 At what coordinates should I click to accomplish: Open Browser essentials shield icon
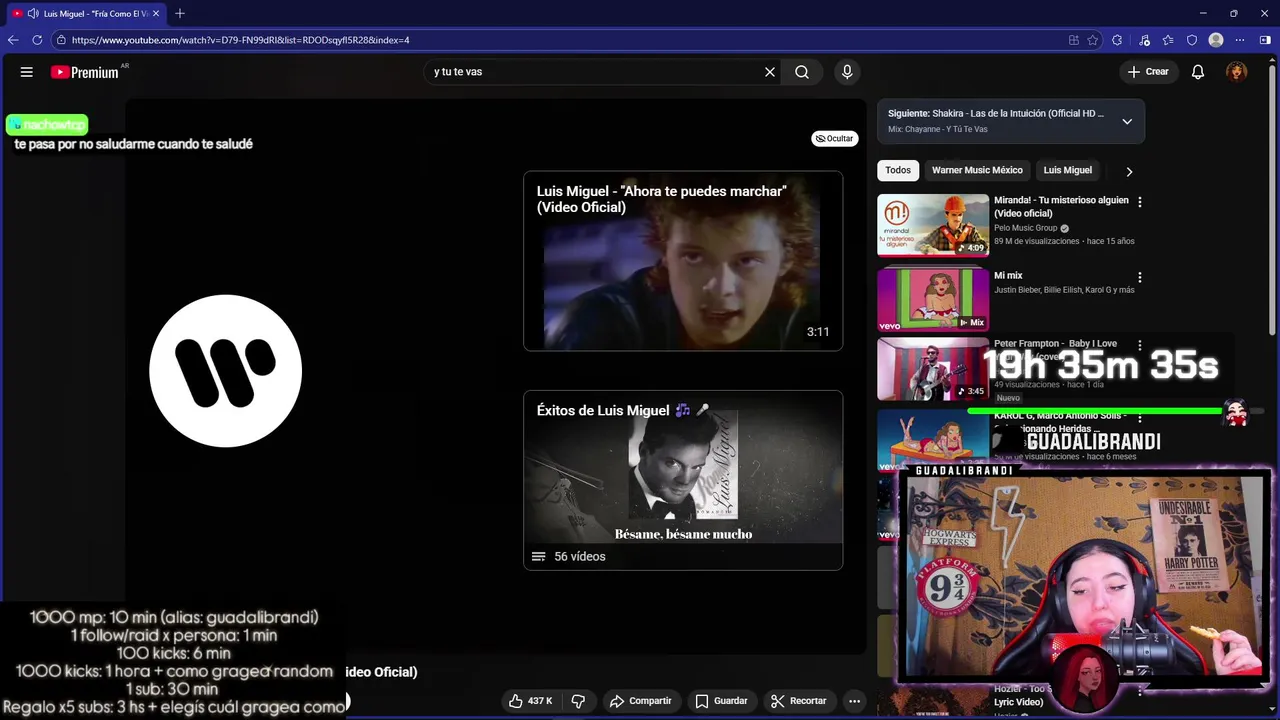pyautogui.click(x=1192, y=40)
